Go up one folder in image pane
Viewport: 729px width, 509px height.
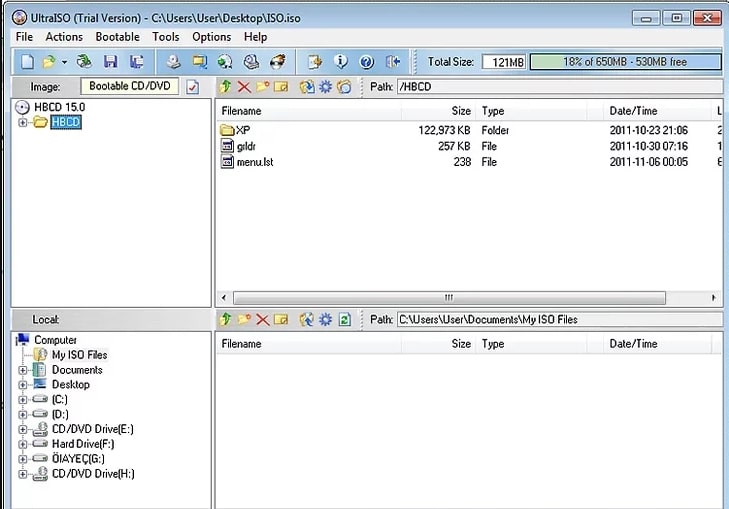(x=225, y=86)
